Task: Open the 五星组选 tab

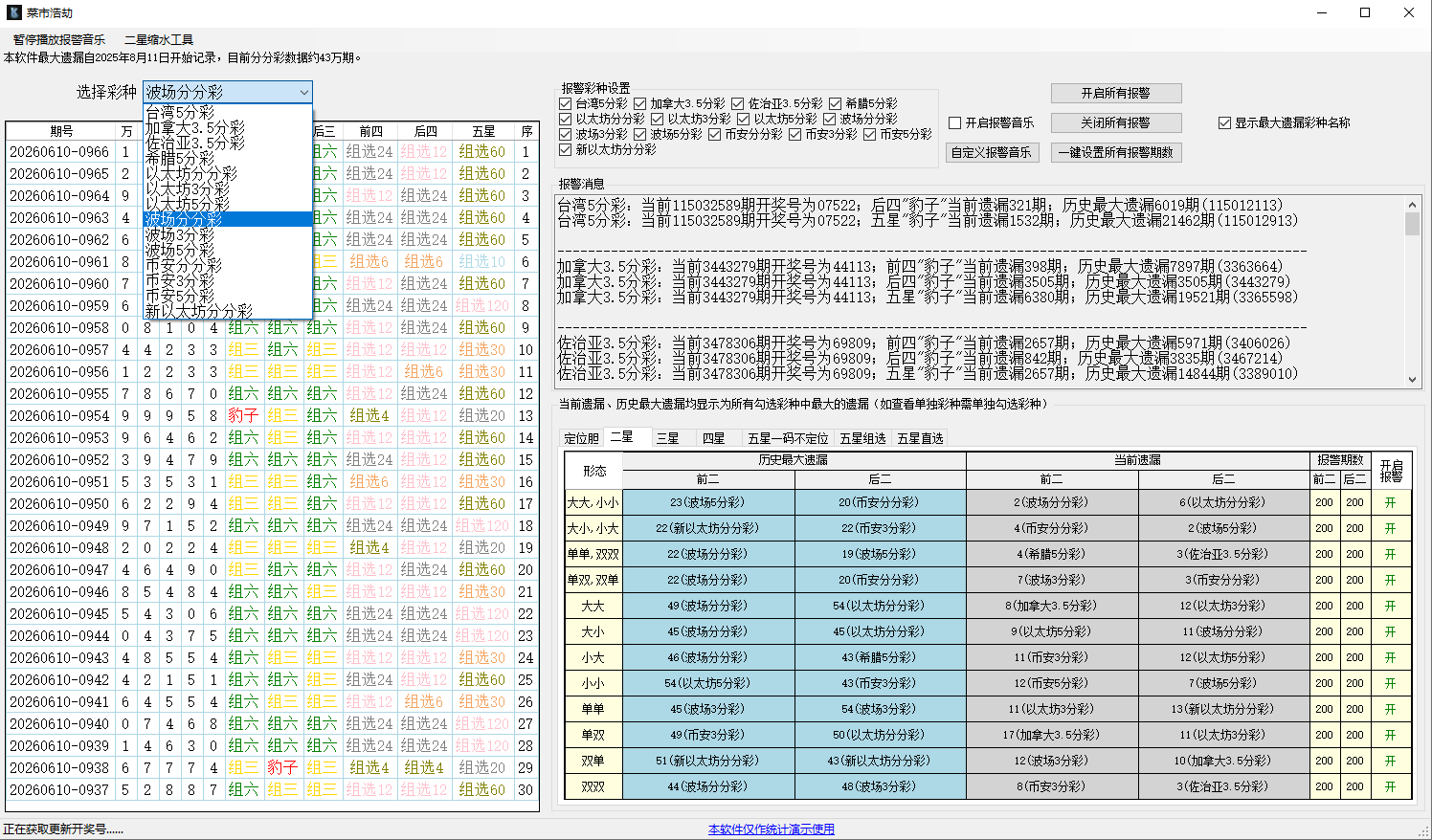Action: point(863,438)
